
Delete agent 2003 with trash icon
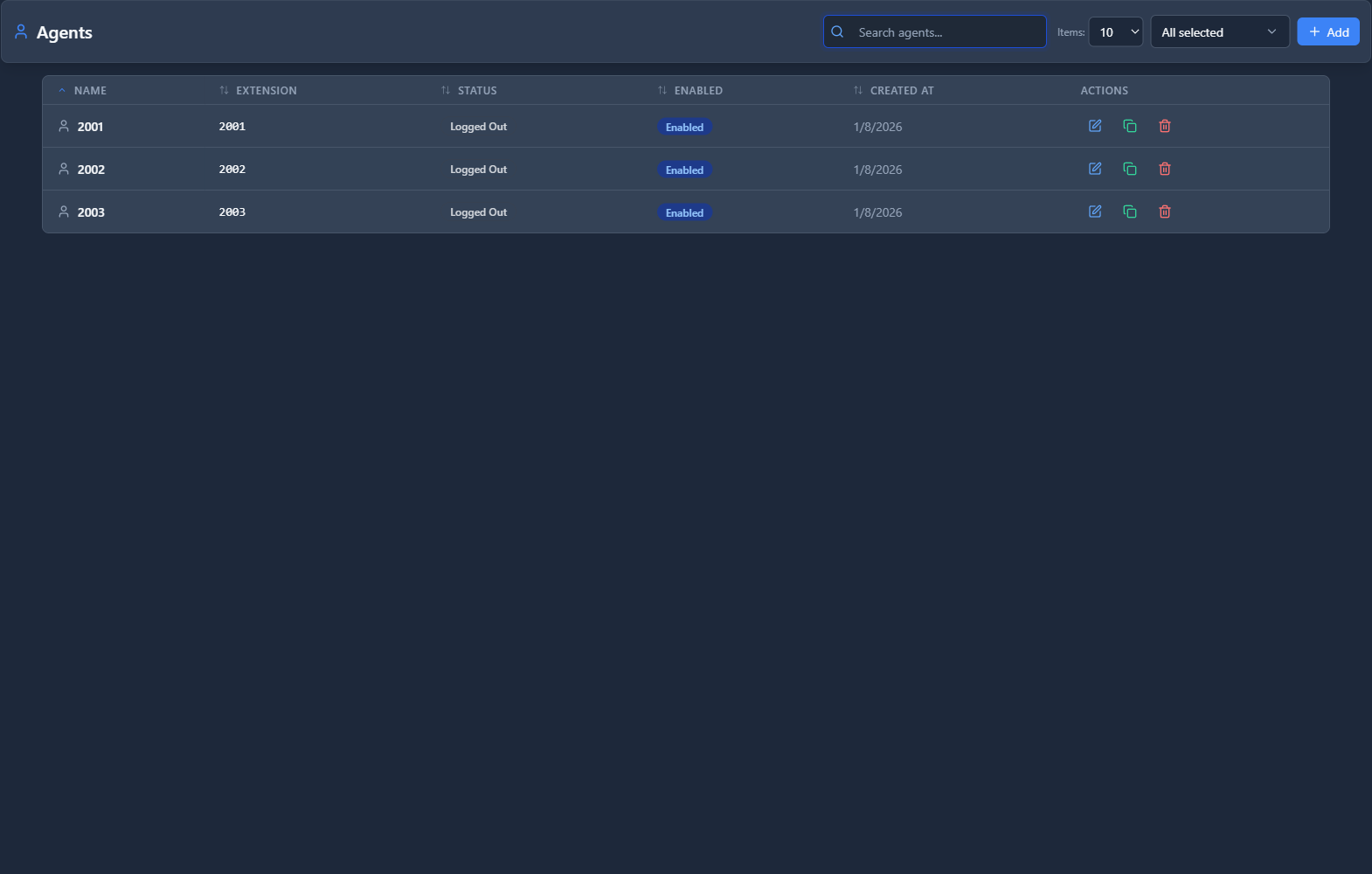pyautogui.click(x=1164, y=212)
